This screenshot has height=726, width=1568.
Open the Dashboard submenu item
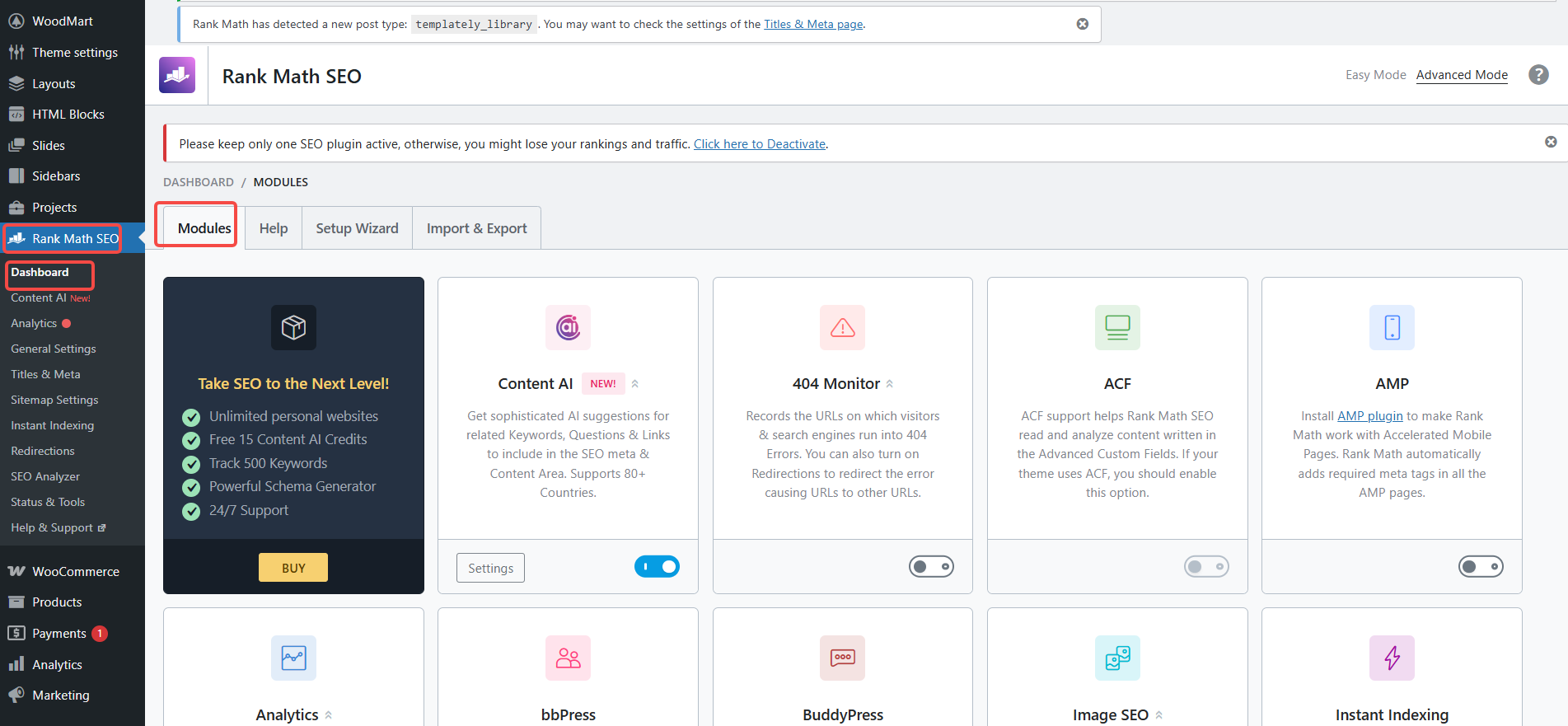[x=40, y=272]
